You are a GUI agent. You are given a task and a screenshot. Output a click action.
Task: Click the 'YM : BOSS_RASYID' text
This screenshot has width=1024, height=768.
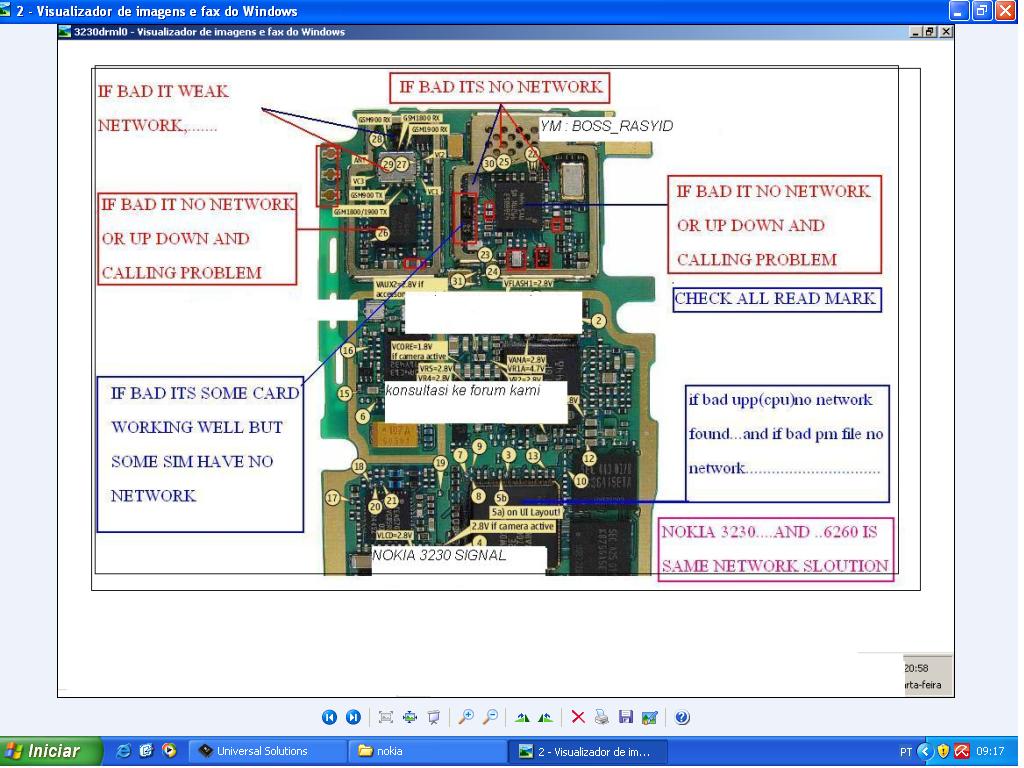point(606,126)
